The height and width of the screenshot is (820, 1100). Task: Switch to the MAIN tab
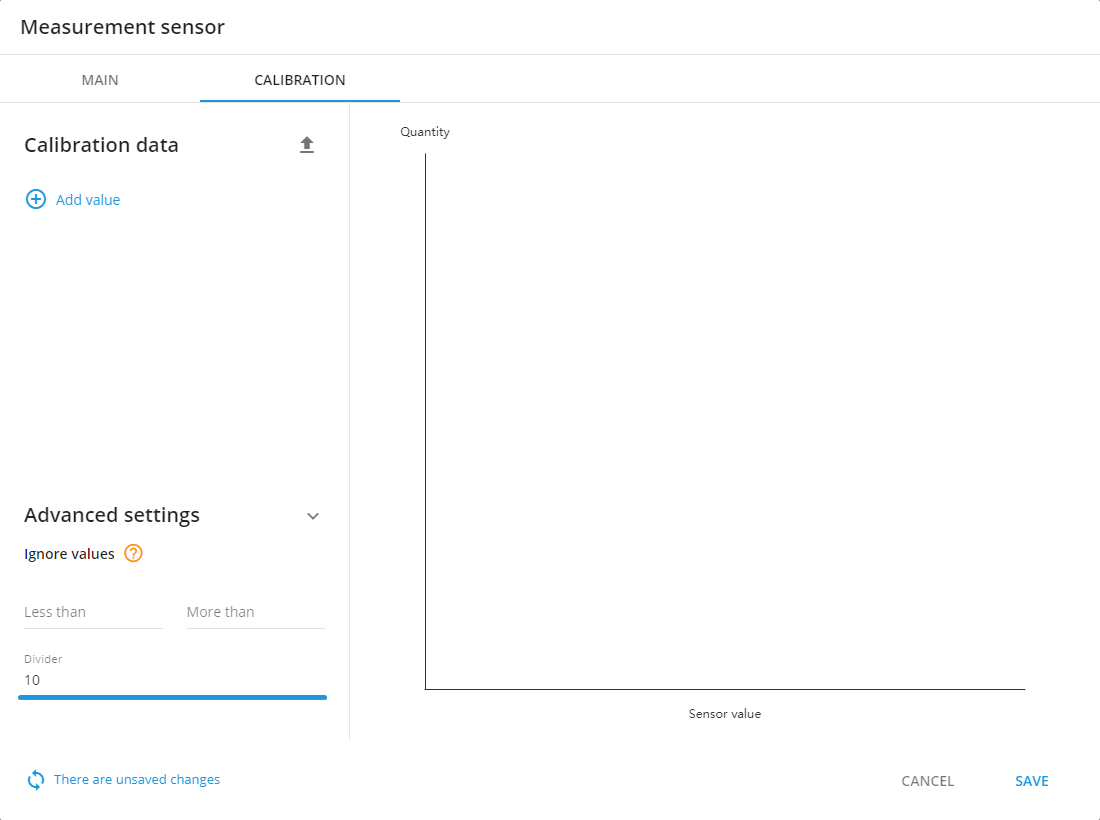click(x=100, y=80)
